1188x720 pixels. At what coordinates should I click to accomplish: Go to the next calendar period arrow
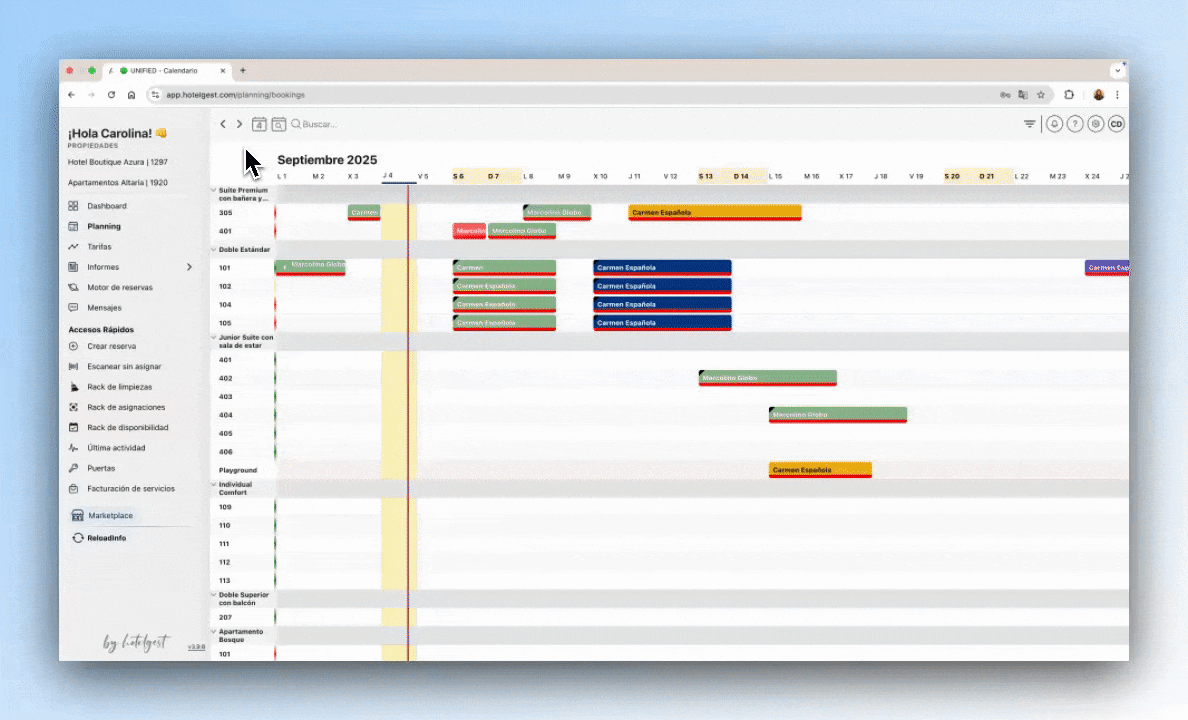pos(239,124)
